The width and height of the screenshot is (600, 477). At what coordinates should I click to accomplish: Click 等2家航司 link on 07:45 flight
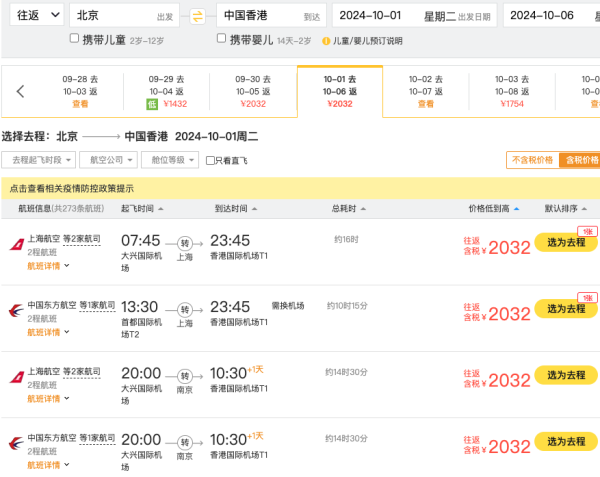(x=82, y=239)
